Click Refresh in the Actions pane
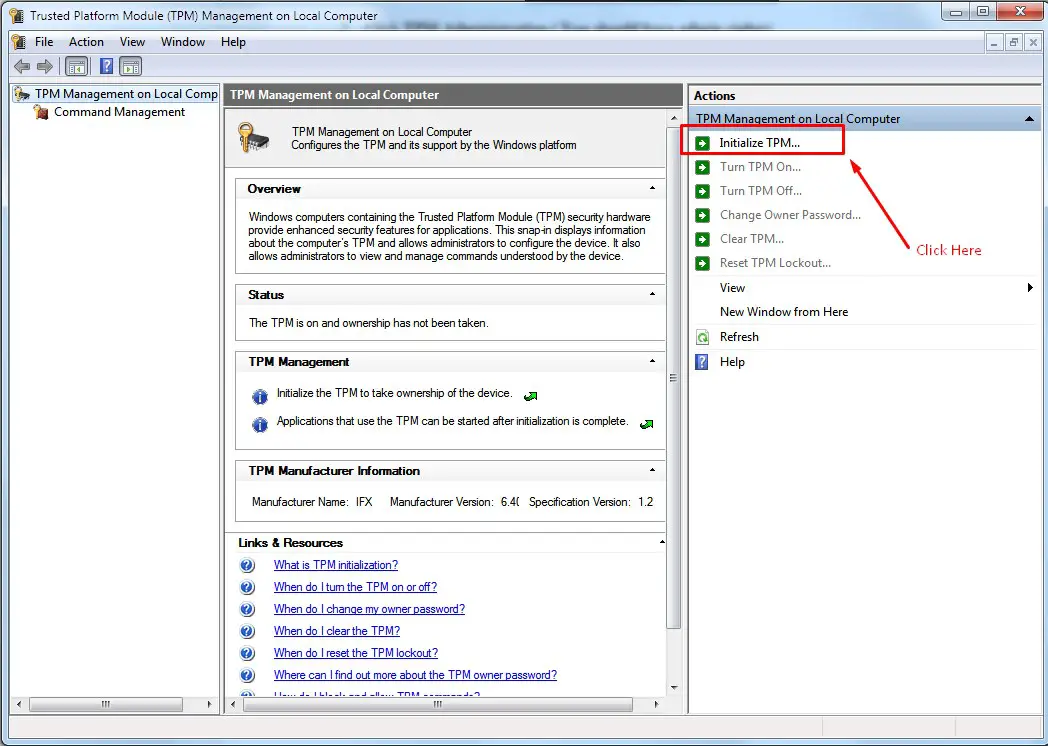 (739, 337)
